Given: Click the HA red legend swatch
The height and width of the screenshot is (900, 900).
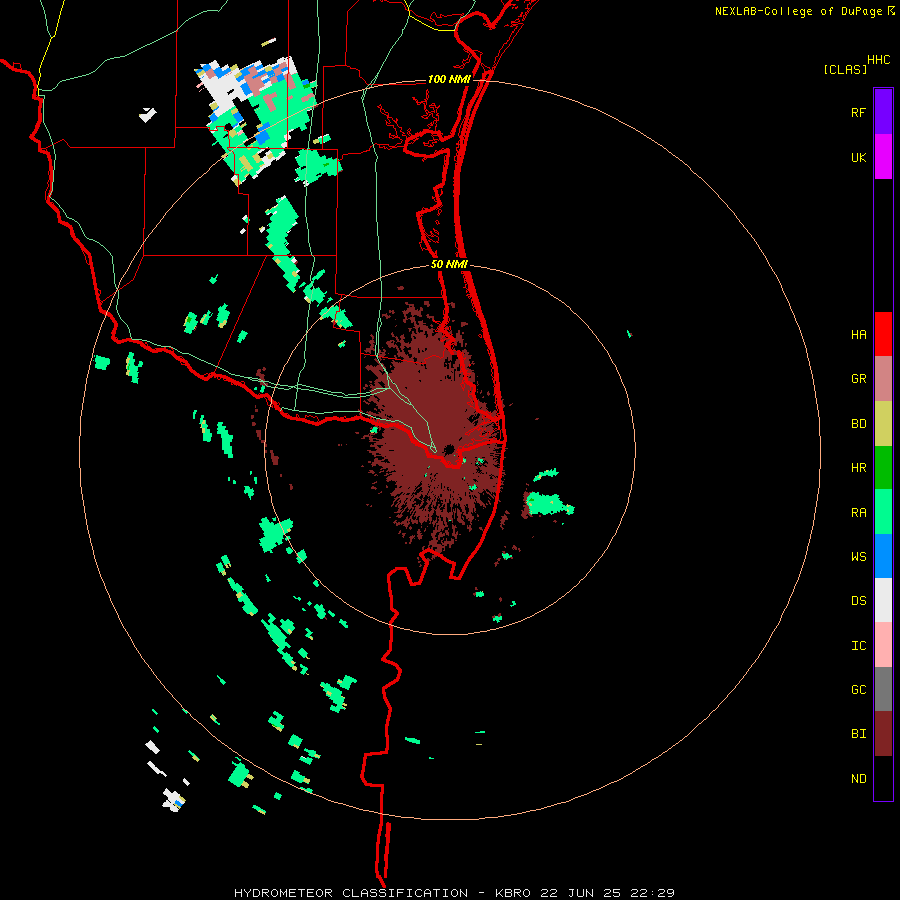Looking at the screenshot, I should [883, 334].
